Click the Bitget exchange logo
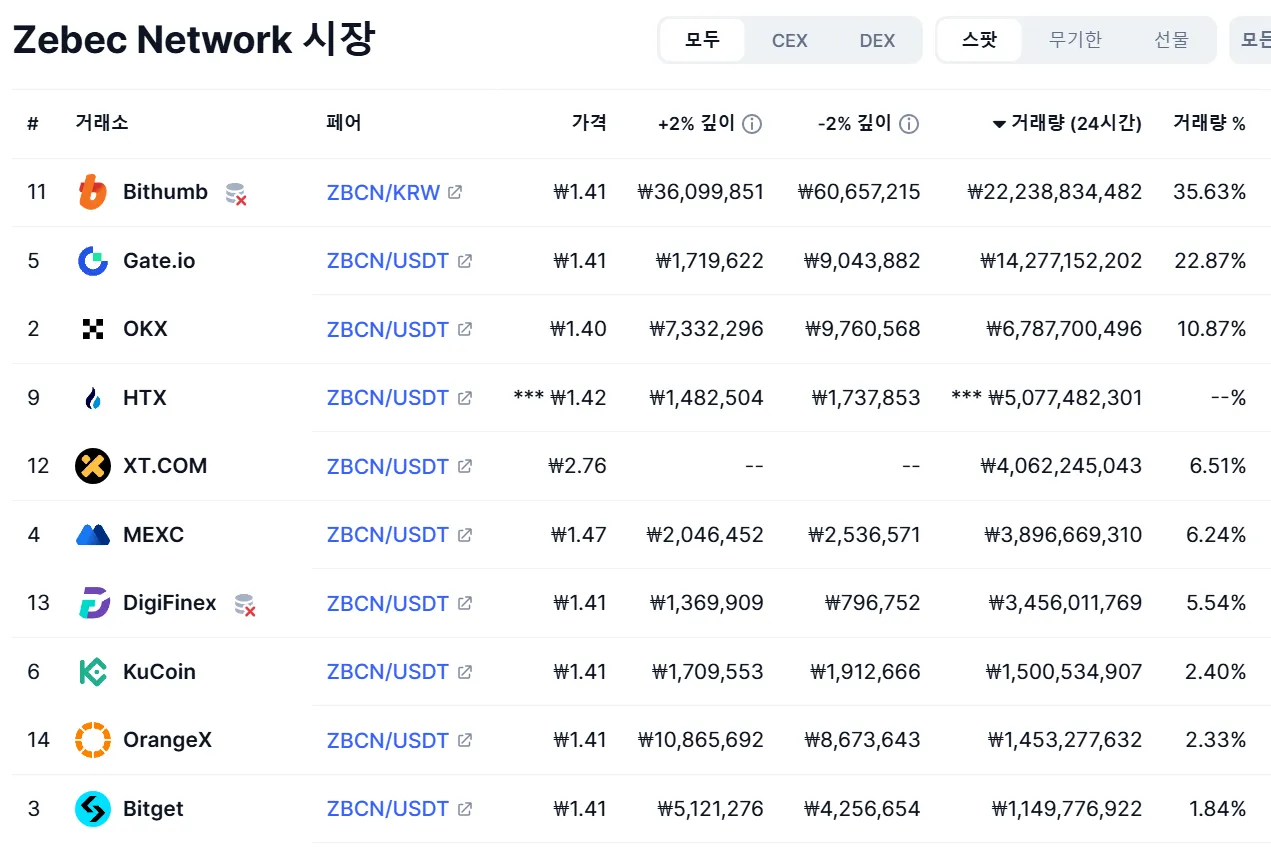This screenshot has width=1271, height=853. [x=93, y=809]
